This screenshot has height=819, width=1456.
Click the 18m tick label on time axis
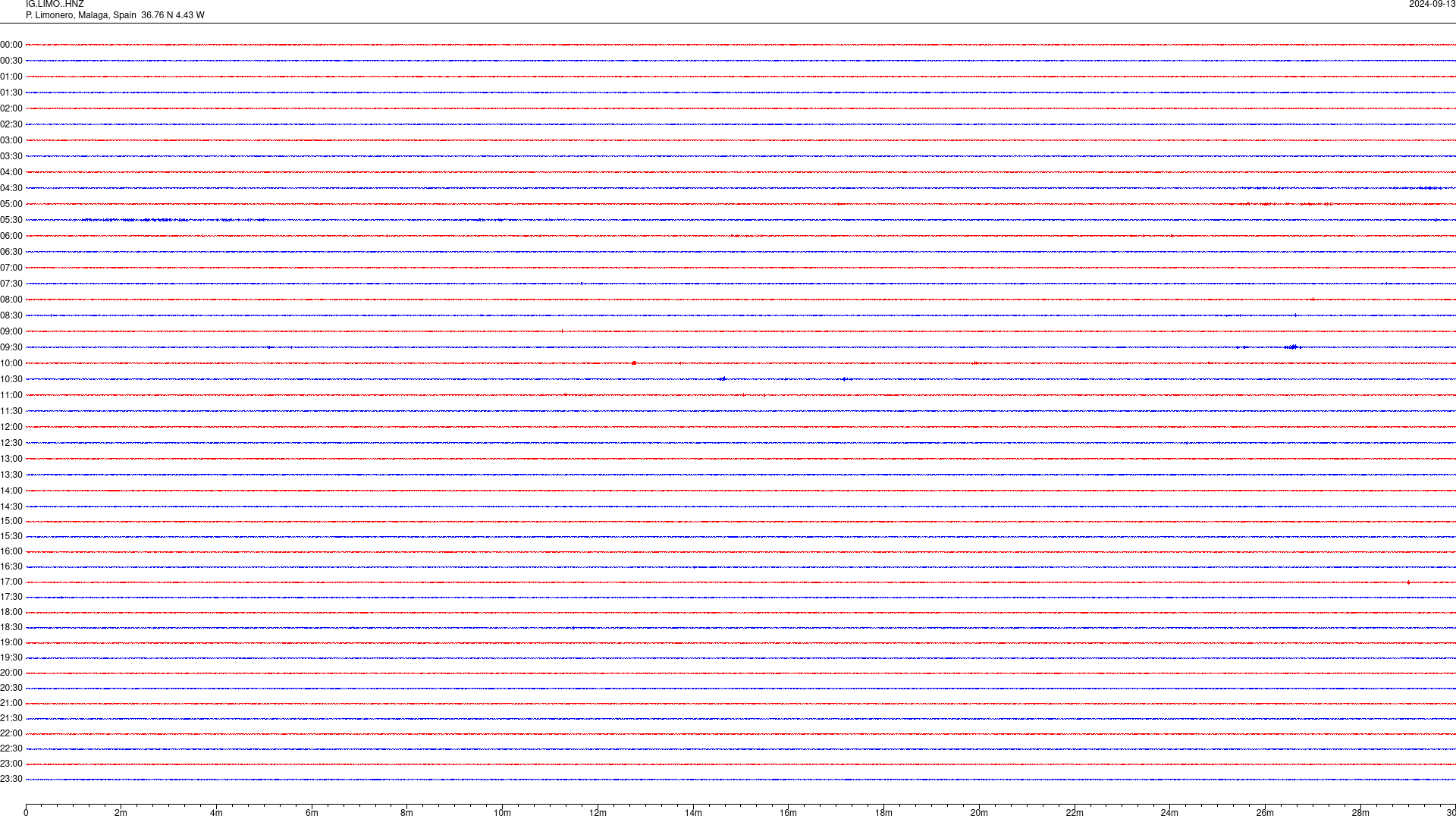pyautogui.click(x=883, y=813)
